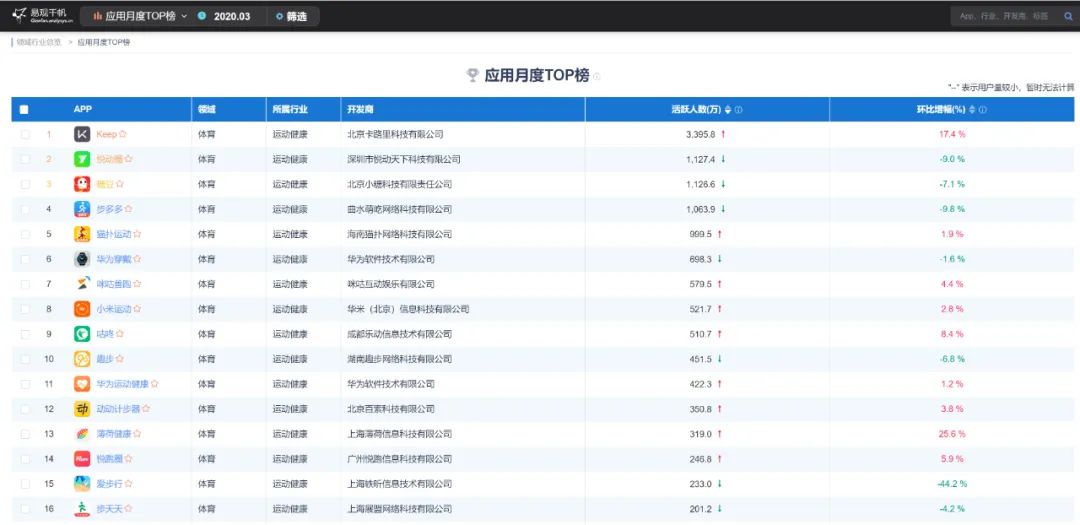Image resolution: width=1080 pixels, height=525 pixels.
Task: Click the search magnifier icon
Action: point(1068,16)
